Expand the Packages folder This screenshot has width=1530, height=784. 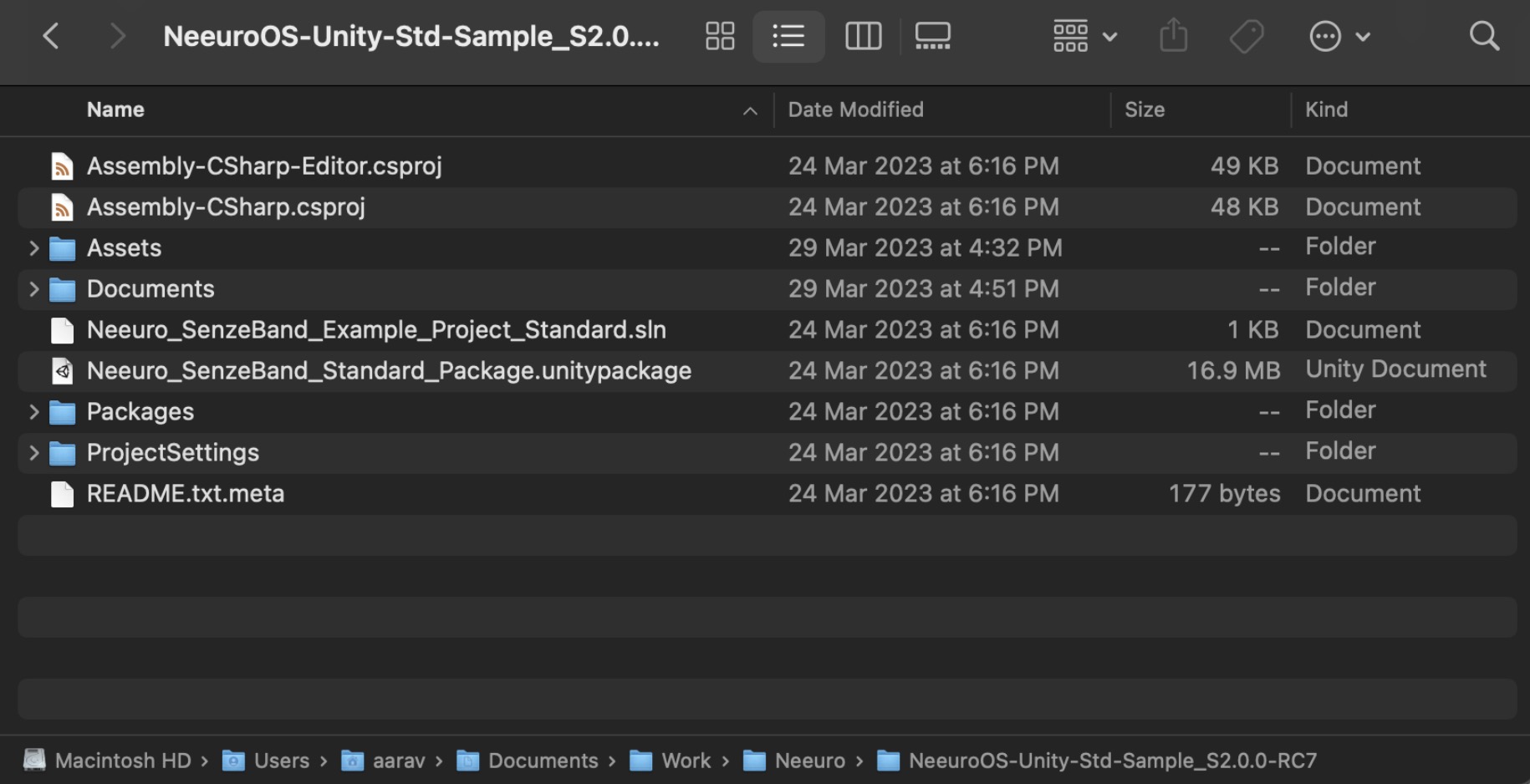(33, 411)
